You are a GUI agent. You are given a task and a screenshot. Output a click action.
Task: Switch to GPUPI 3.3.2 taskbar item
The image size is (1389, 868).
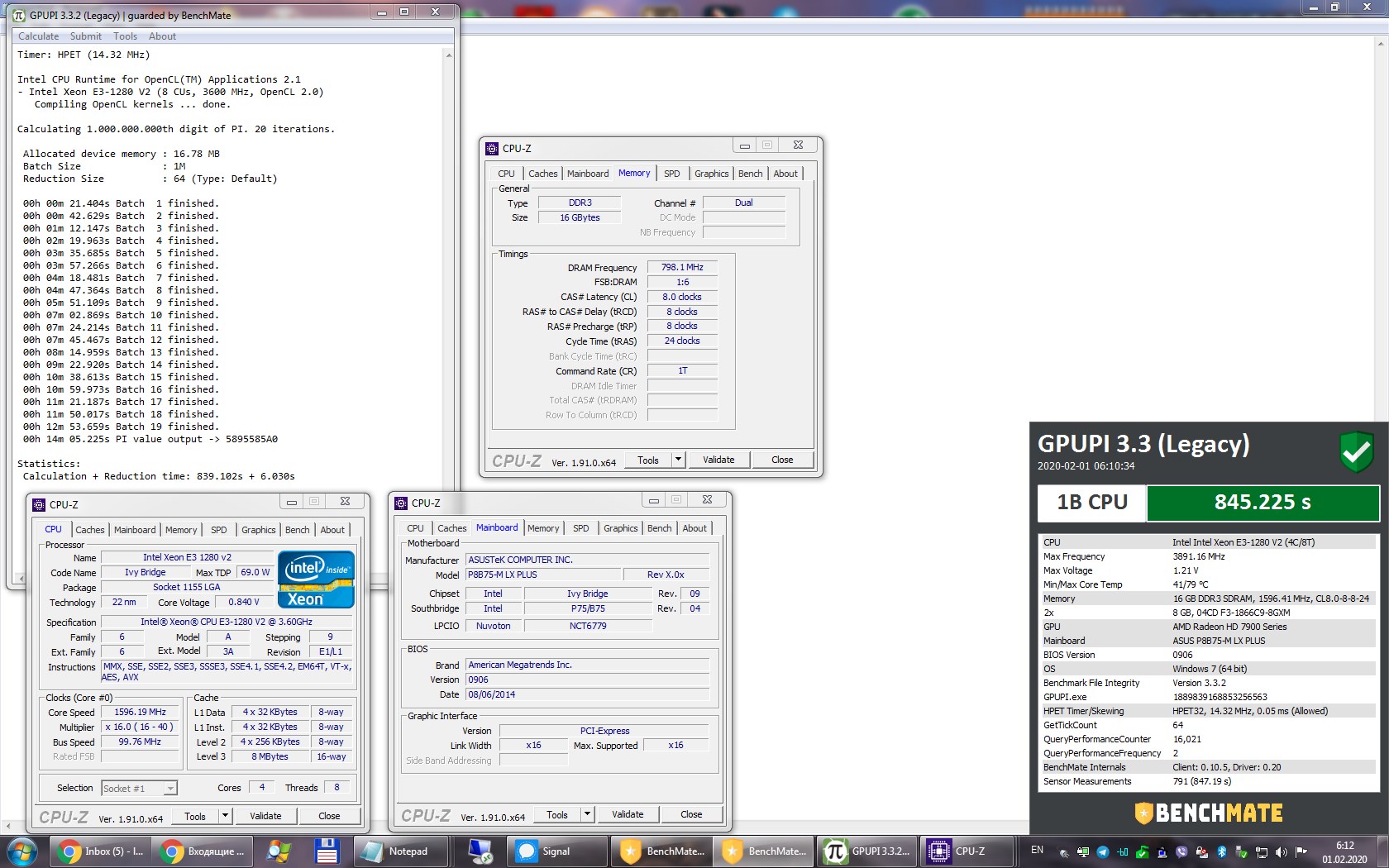coord(866,851)
